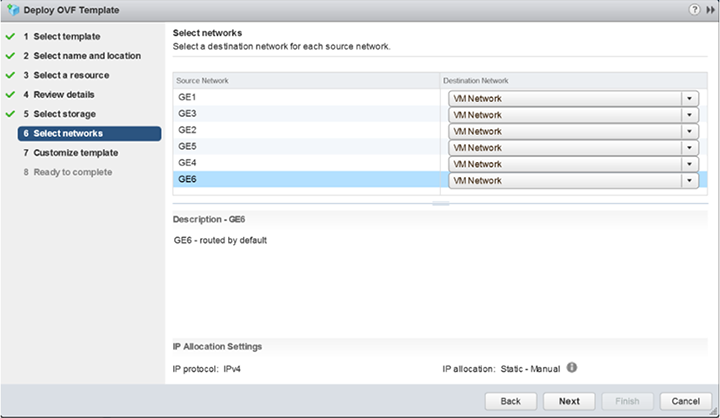
Task: Go to step 7 Customize template
Action: click(x=75, y=153)
